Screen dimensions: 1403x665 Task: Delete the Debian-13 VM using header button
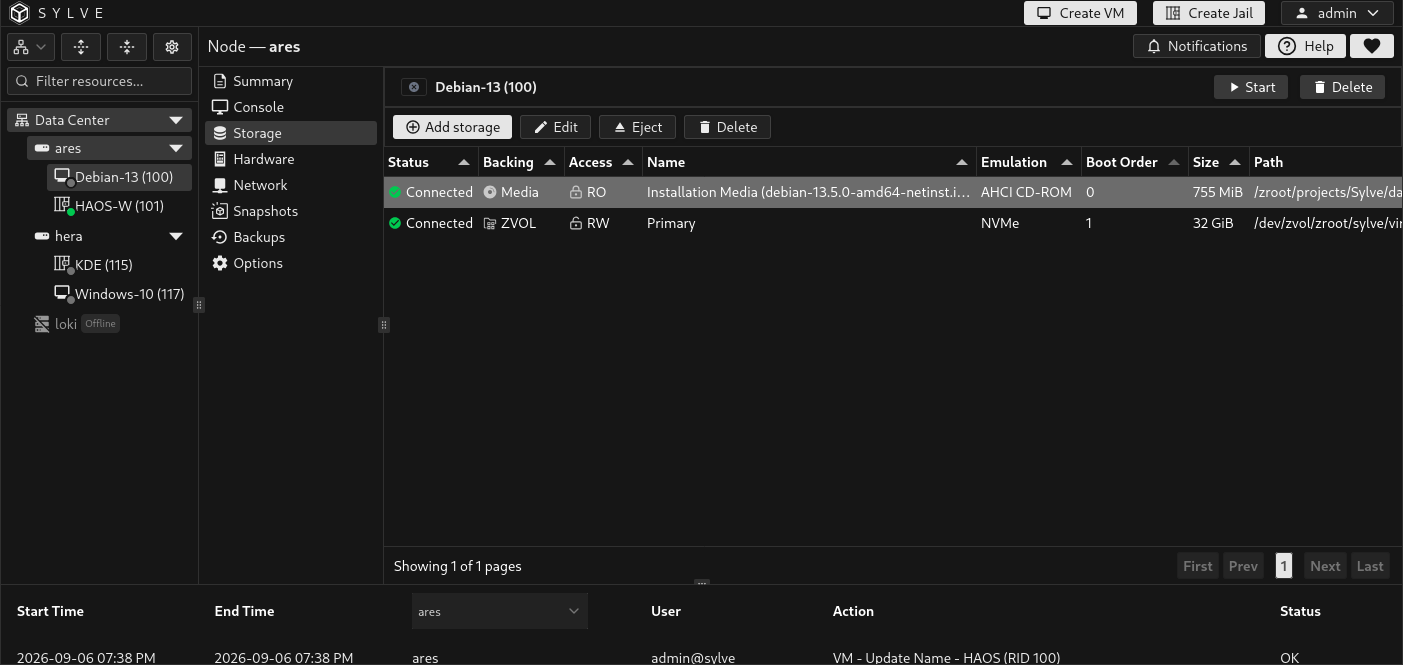pos(1342,87)
